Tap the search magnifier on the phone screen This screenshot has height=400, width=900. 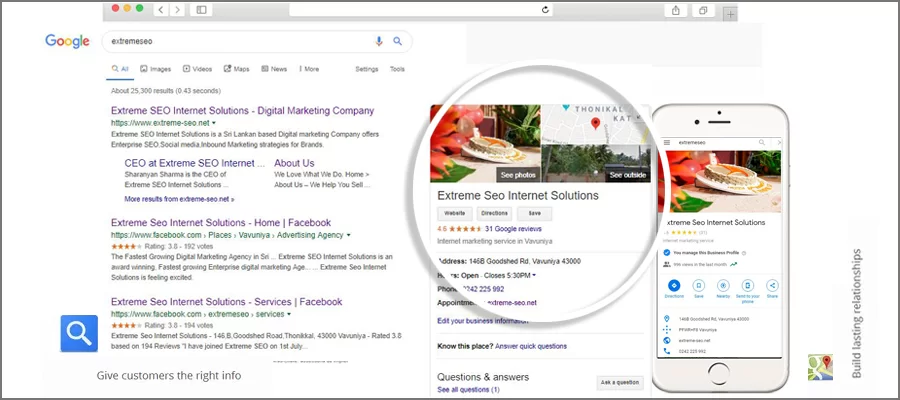(762, 142)
